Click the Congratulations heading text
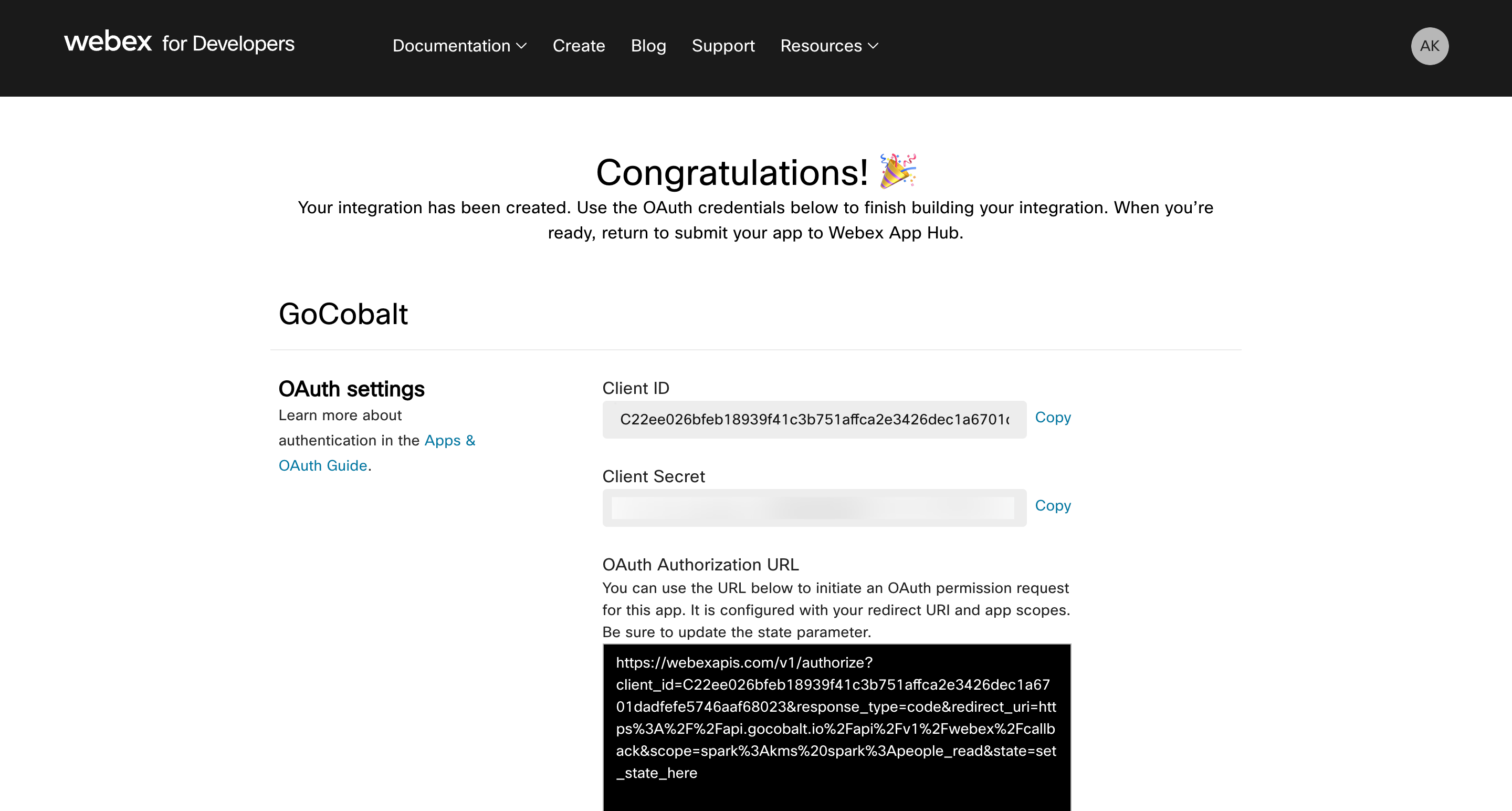Image resolution: width=1512 pixels, height=811 pixels. pos(731,173)
